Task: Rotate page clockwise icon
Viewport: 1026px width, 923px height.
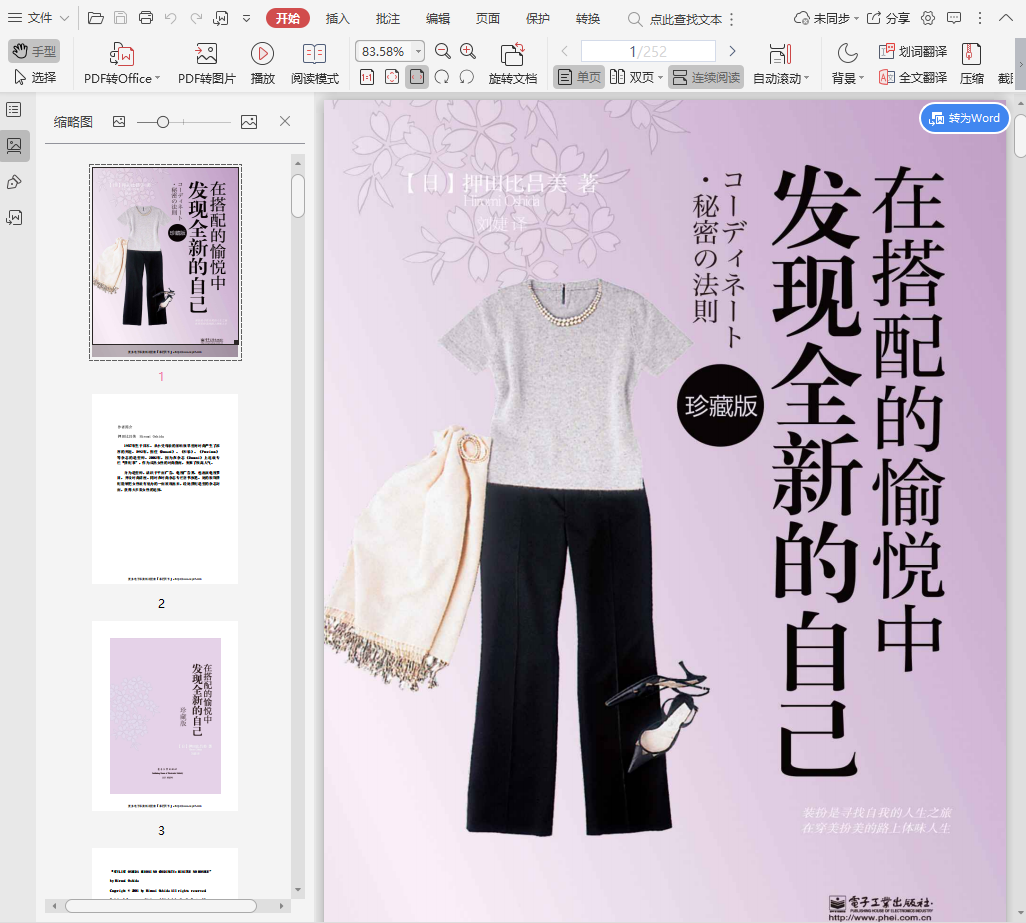Action: pos(442,77)
